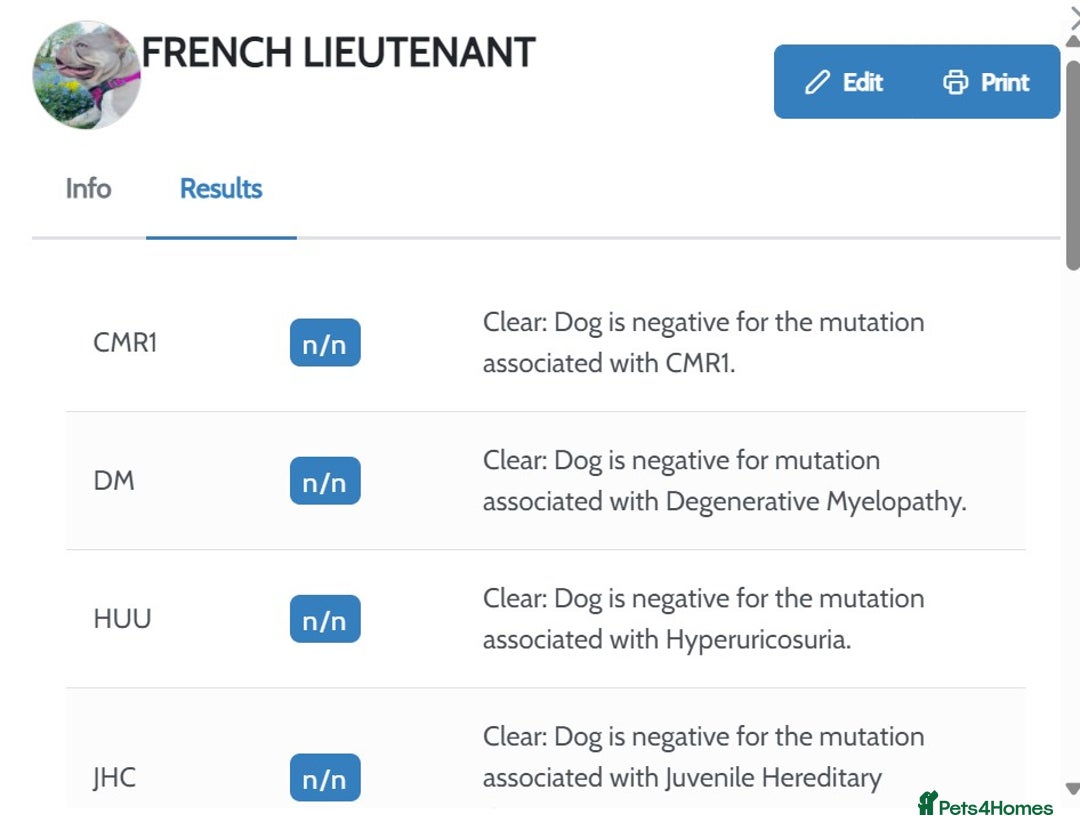Click the Hyperuricosuria result description
The width and height of the screenshot is (1080, 830).
coord(703,619)
